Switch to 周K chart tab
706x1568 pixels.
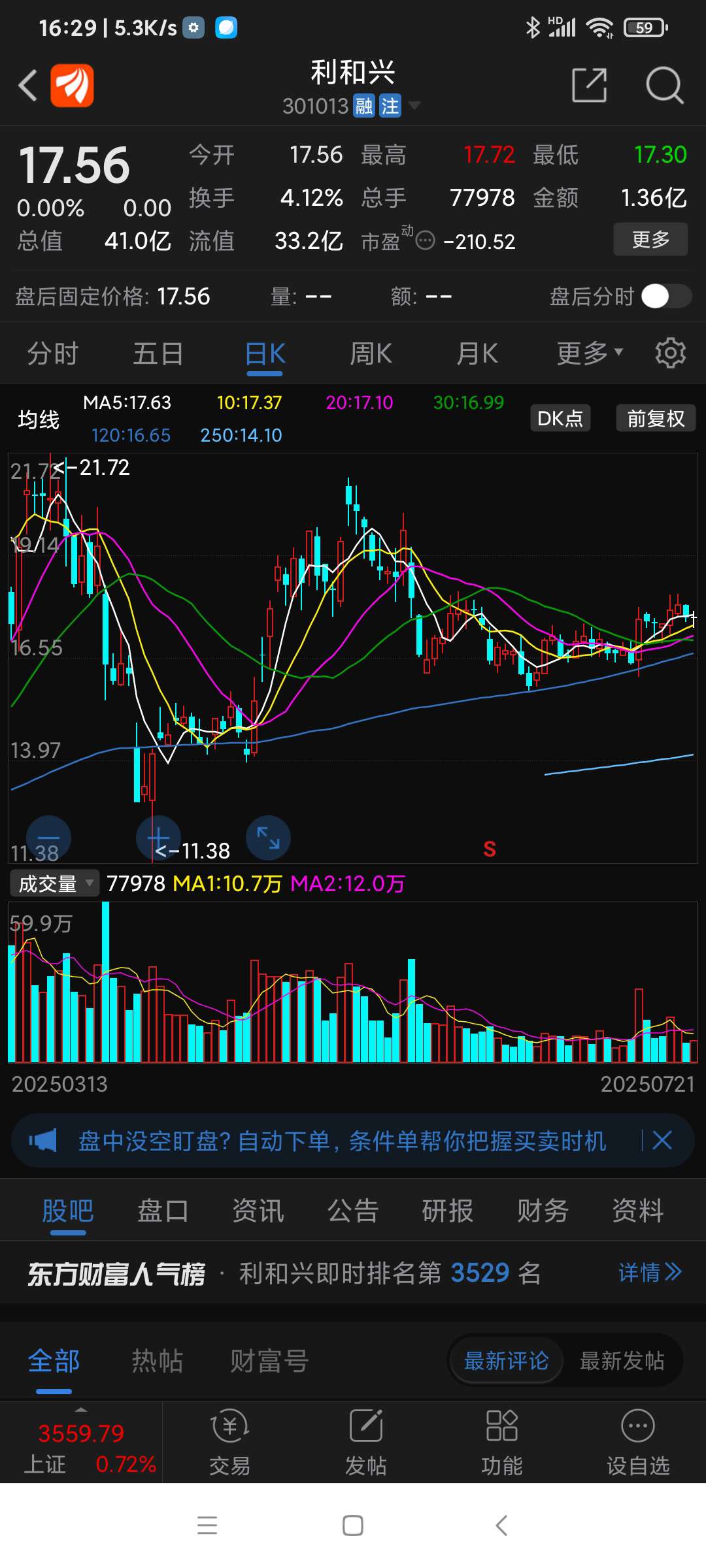pos(371,353)
